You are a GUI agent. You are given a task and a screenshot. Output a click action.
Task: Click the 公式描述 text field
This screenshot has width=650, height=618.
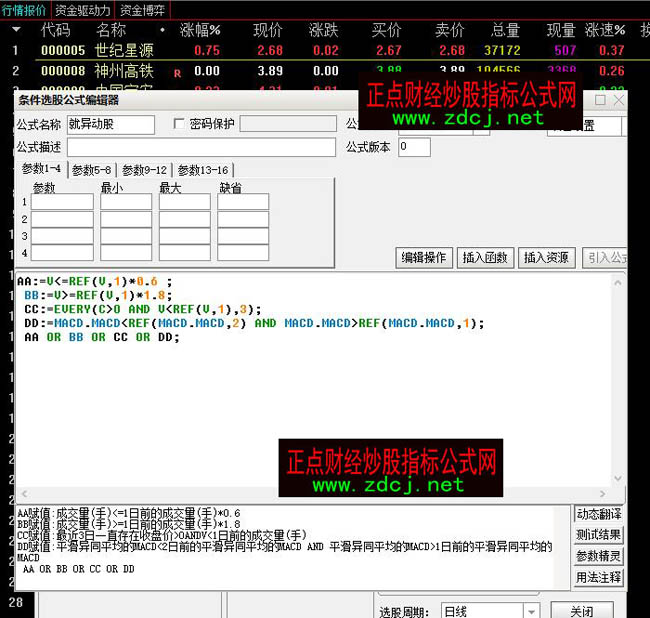[x=201, y=148]
